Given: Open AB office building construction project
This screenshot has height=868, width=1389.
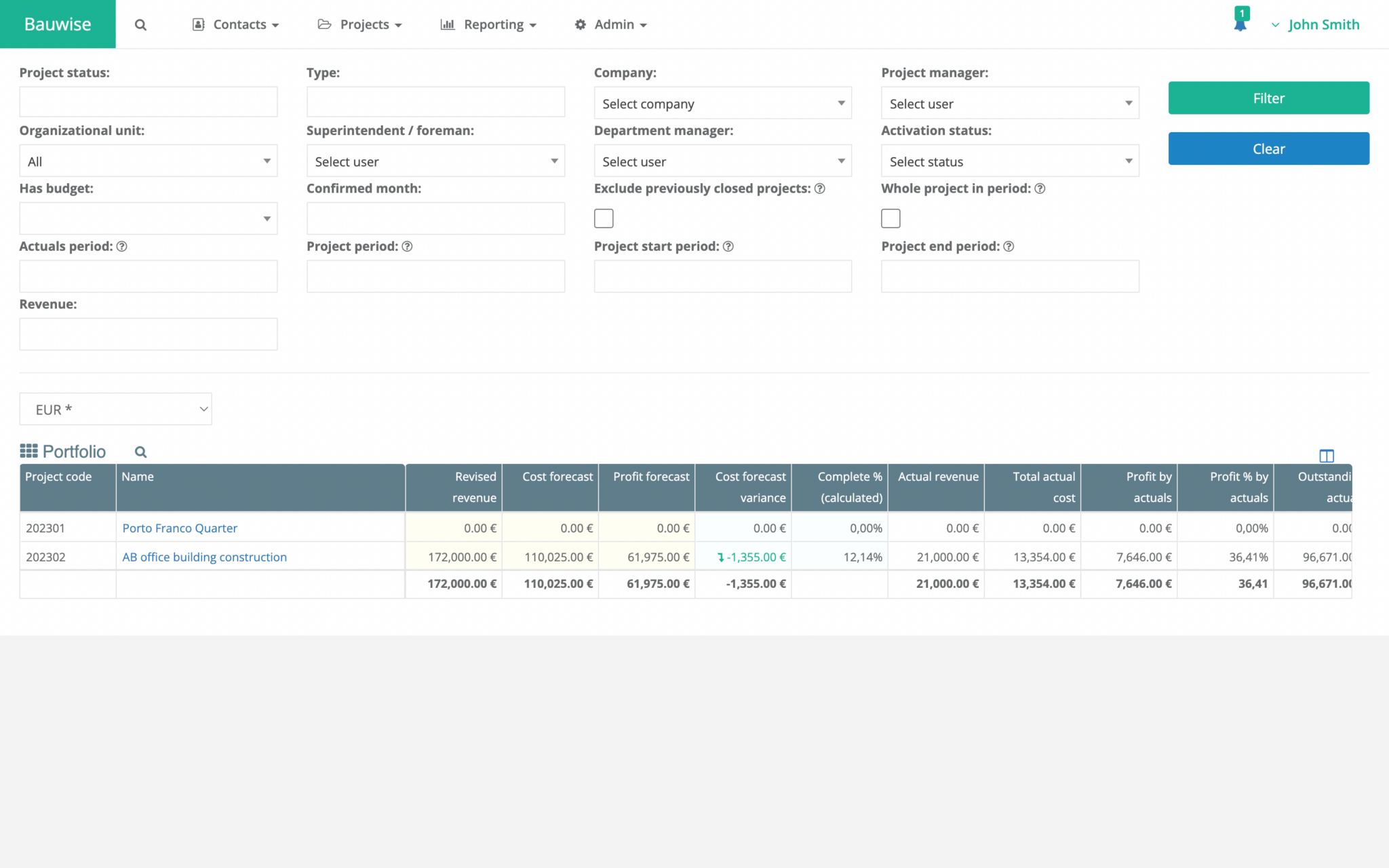Looking at the screenshot, I should [204, 557].
